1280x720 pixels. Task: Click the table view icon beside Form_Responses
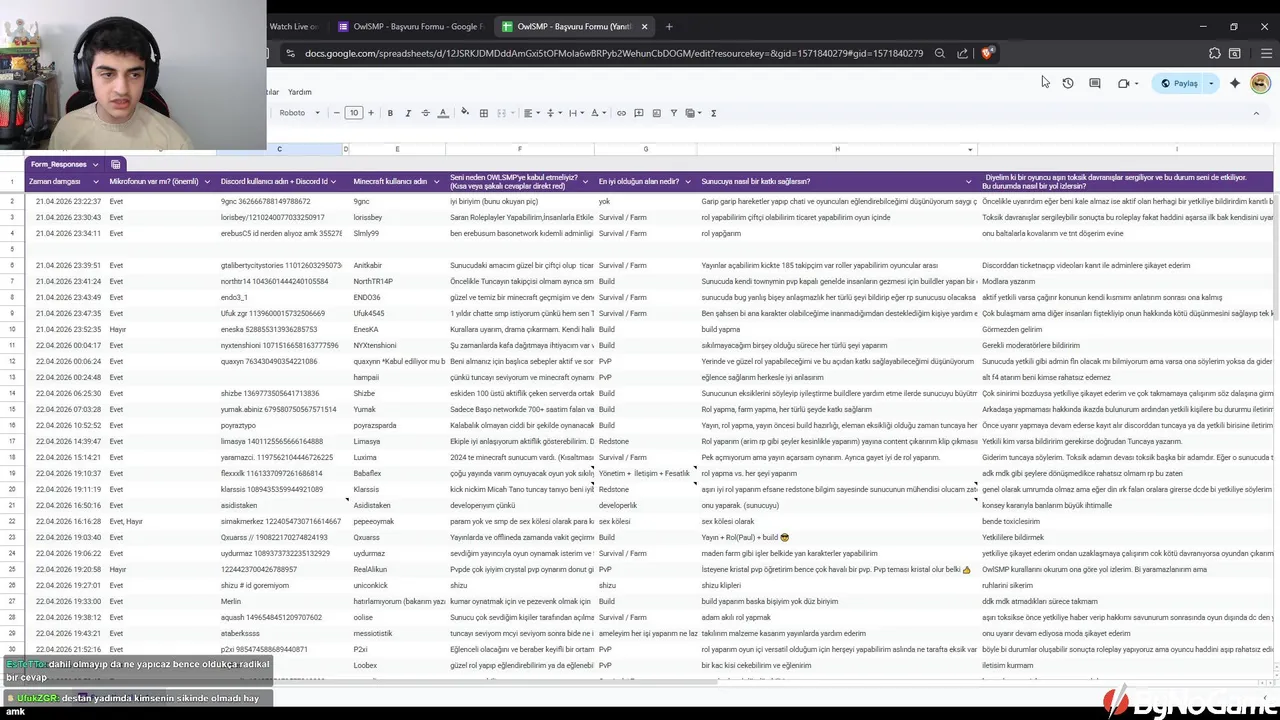[116, 164]
